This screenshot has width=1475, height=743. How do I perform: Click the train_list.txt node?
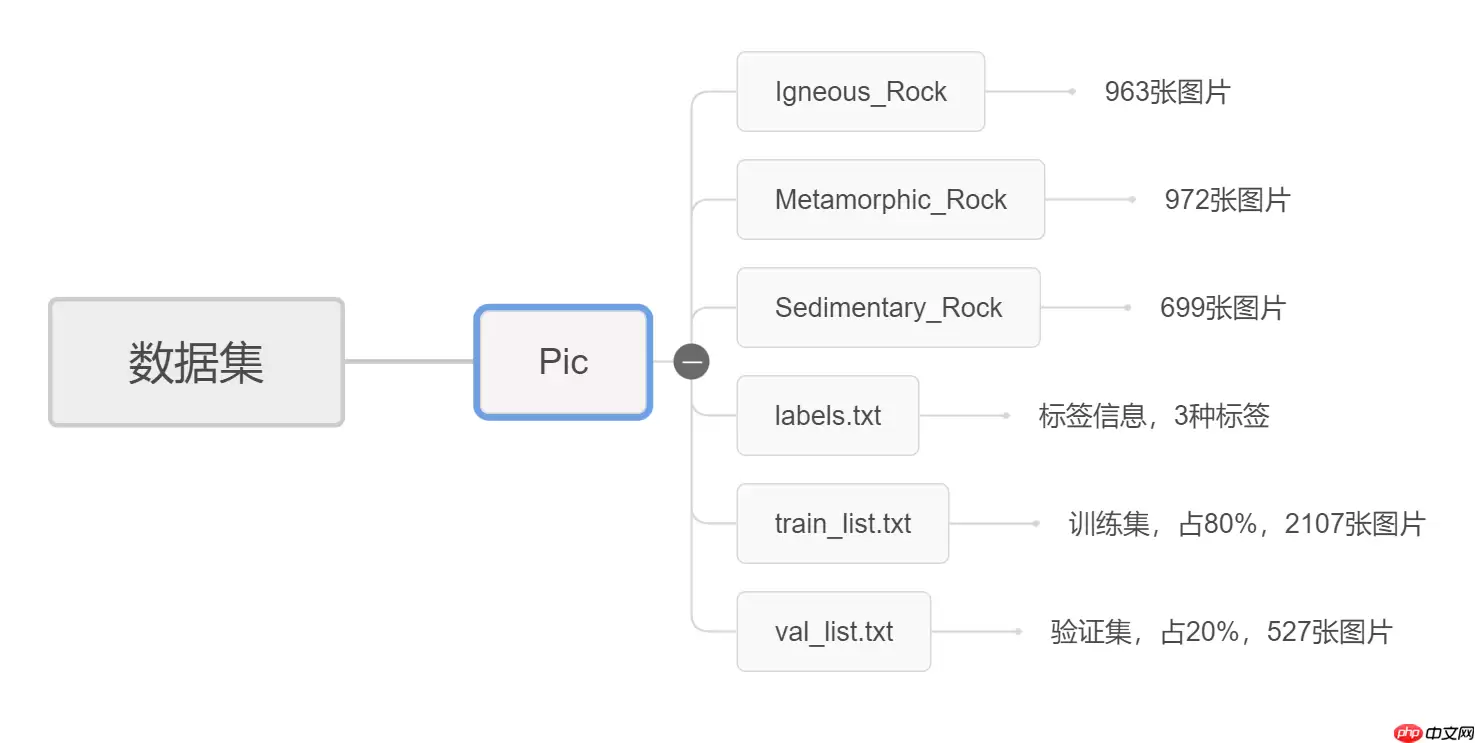point(842,524)
